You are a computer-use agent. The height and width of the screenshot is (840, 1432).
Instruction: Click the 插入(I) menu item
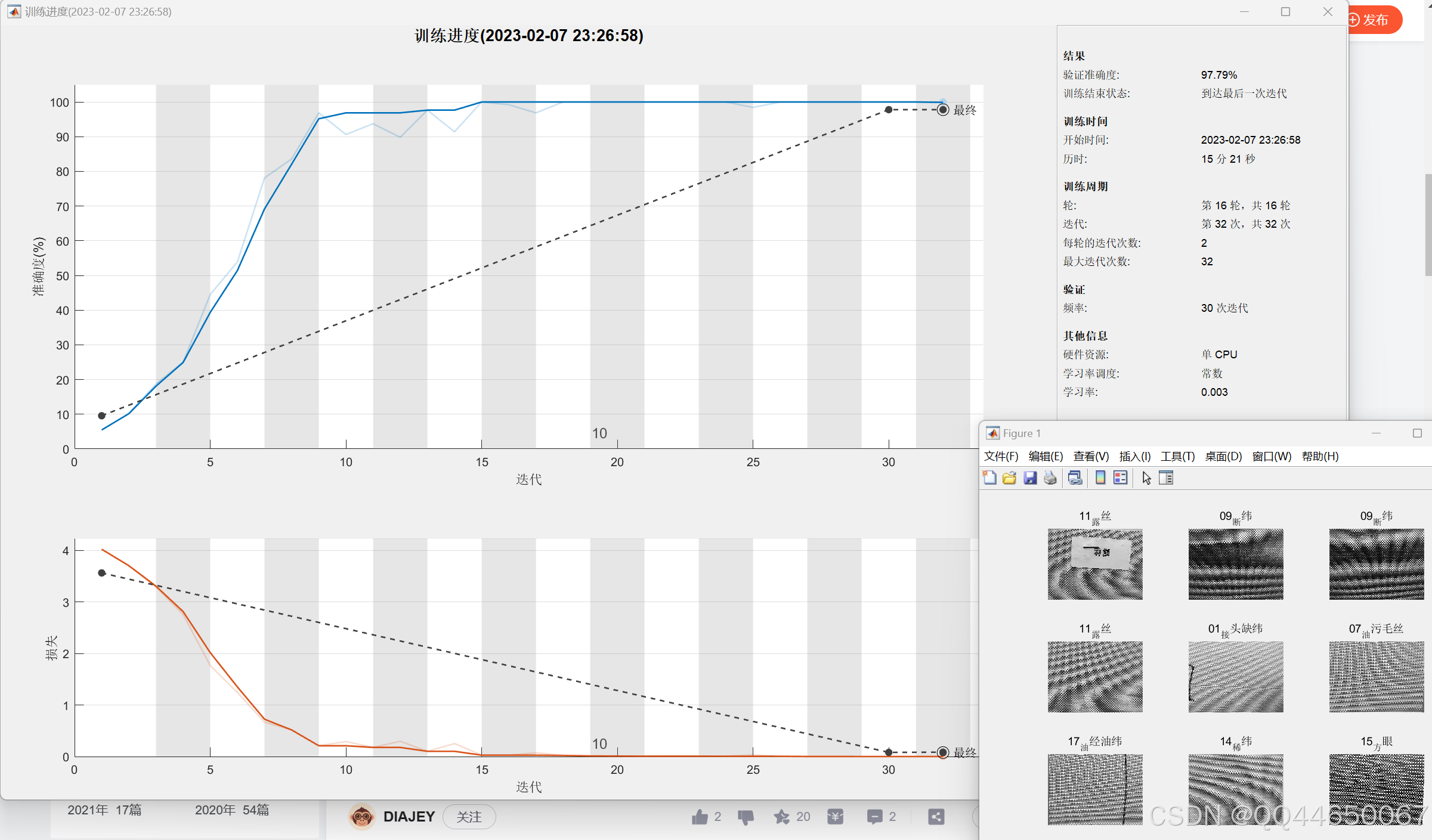[x=1134, y=456]
